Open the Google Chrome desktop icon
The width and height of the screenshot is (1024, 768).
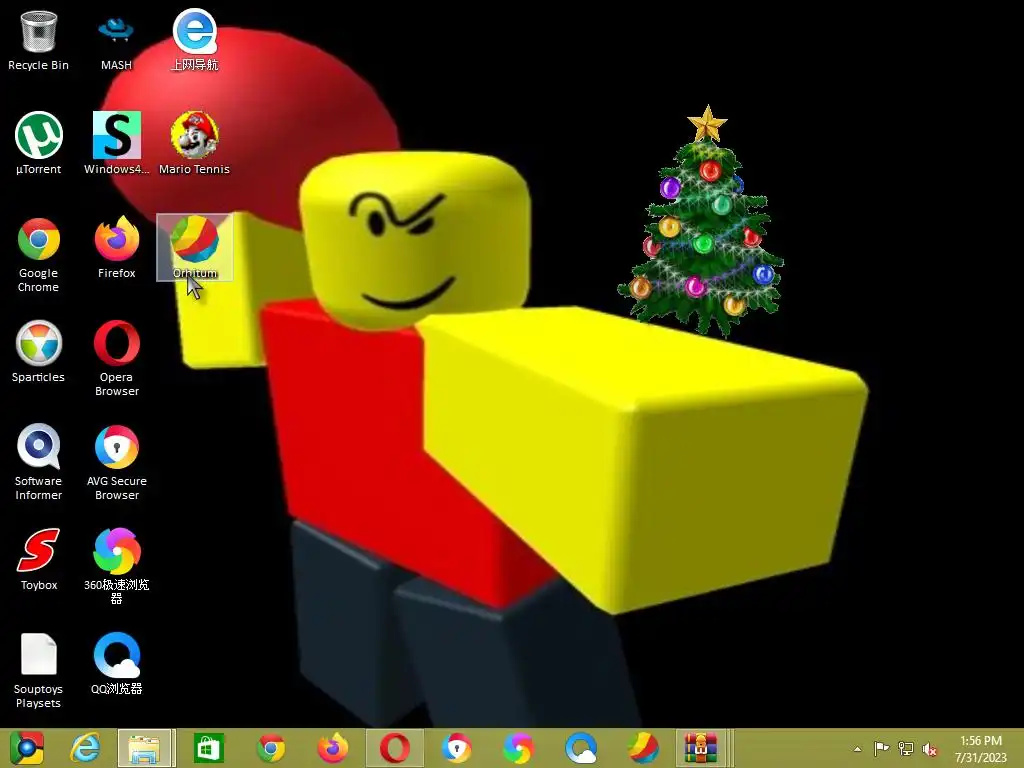pos(39,255)
